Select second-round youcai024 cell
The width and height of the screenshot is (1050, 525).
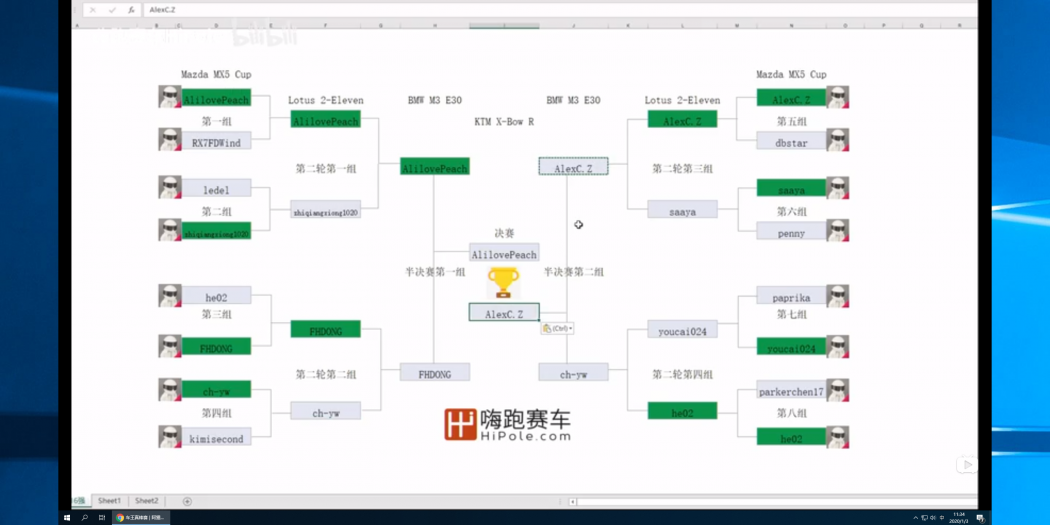point(682,329)
